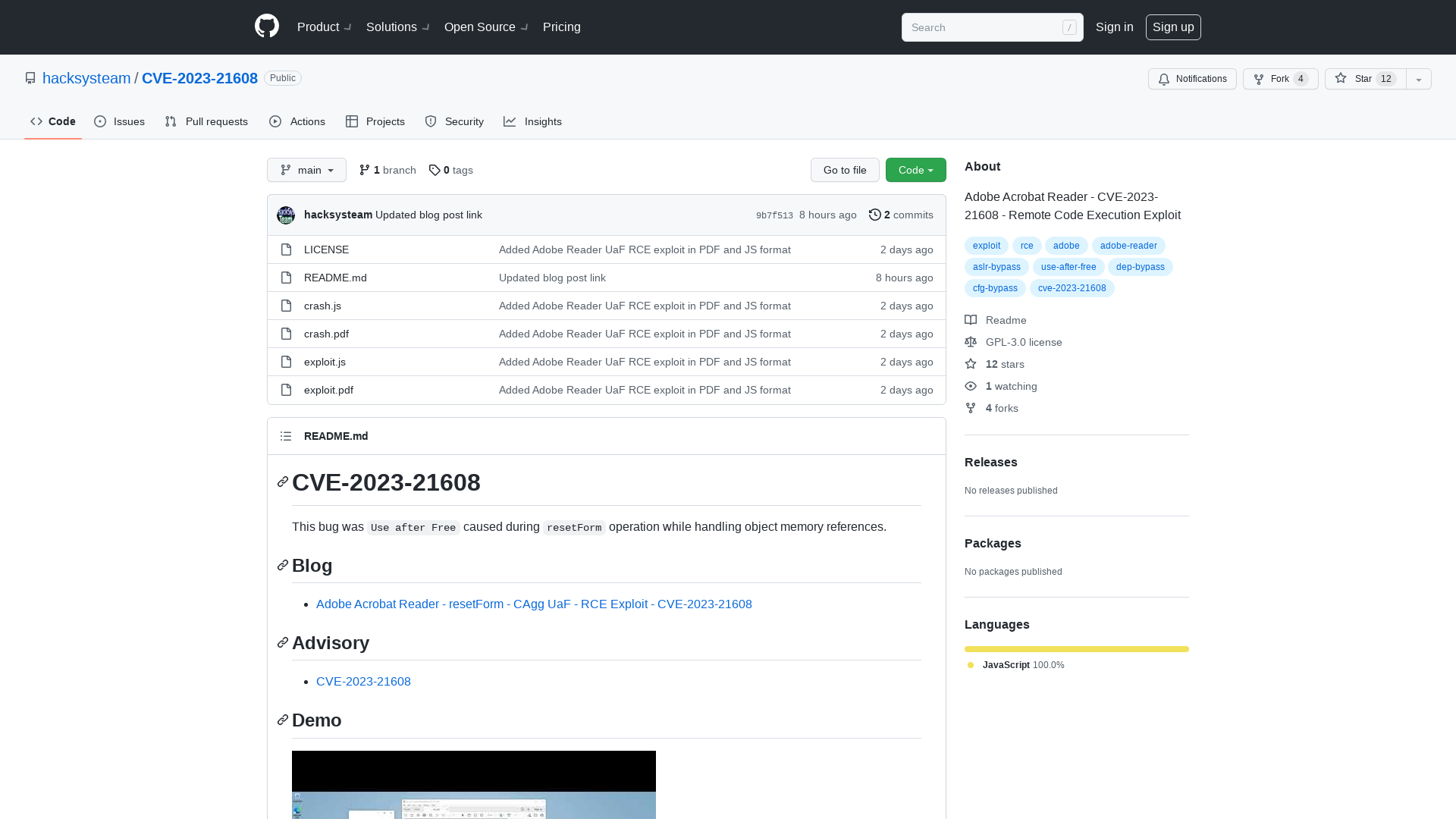Open commit history clock icon
Viewport: 1456px width, 819px height.
[x=874, y=215]
